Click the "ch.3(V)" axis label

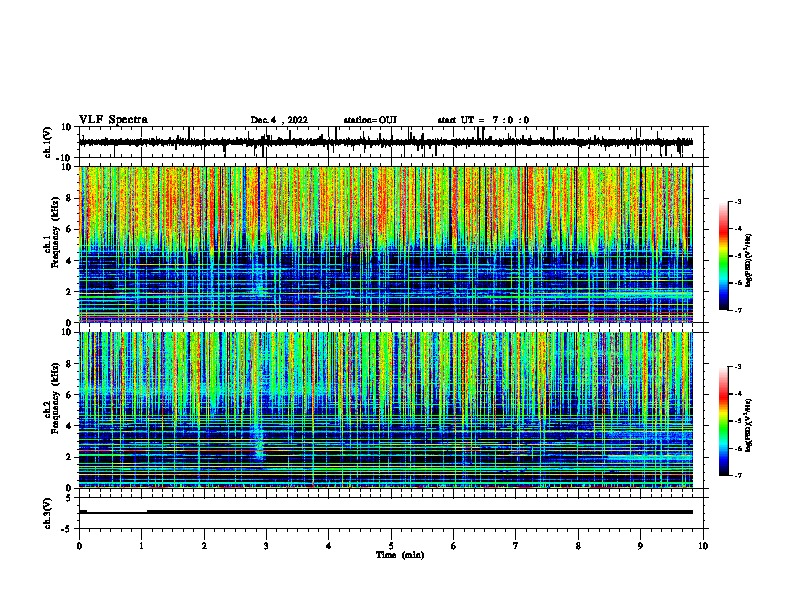coord(48,513)
